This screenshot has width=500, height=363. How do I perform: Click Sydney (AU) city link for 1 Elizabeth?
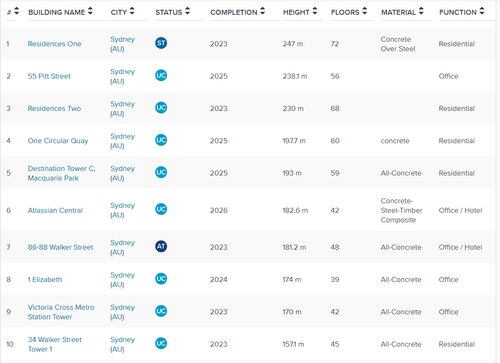click(122, 280)
